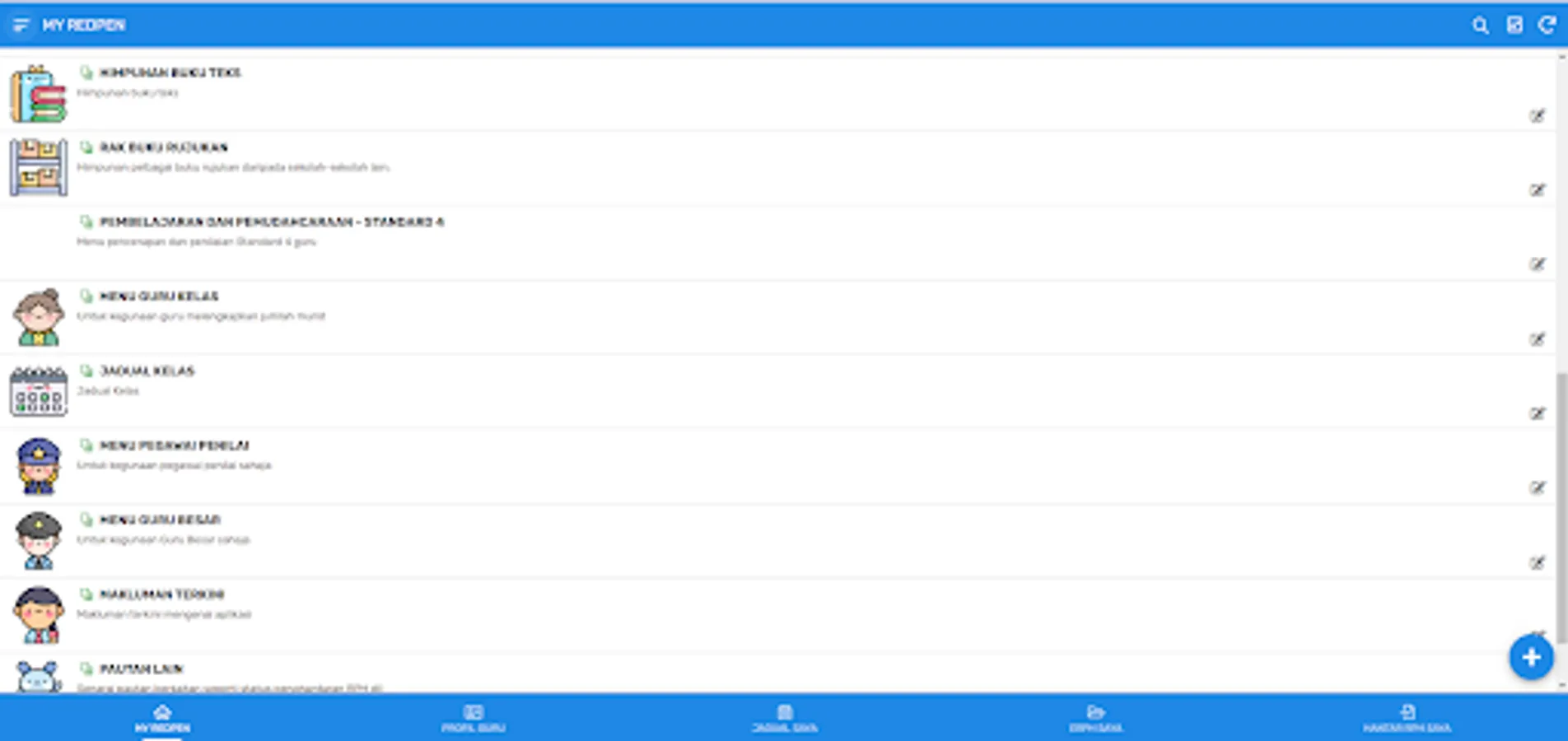This screenshot has width=1568, height=741.
Task: Click the green document icon beside HIMPUNAN BUKU TEKS
Action: click(86, 72)
